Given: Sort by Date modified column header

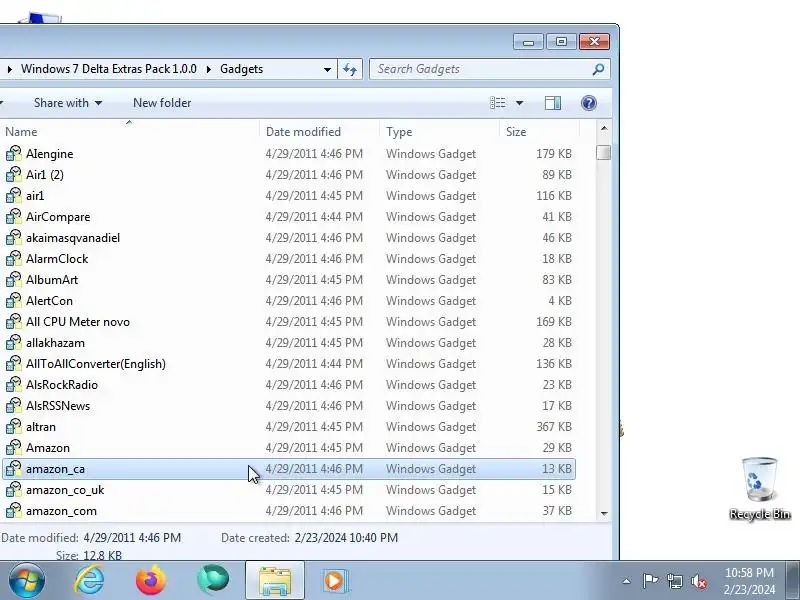Looking at the screenshot, I should [320, 132].
